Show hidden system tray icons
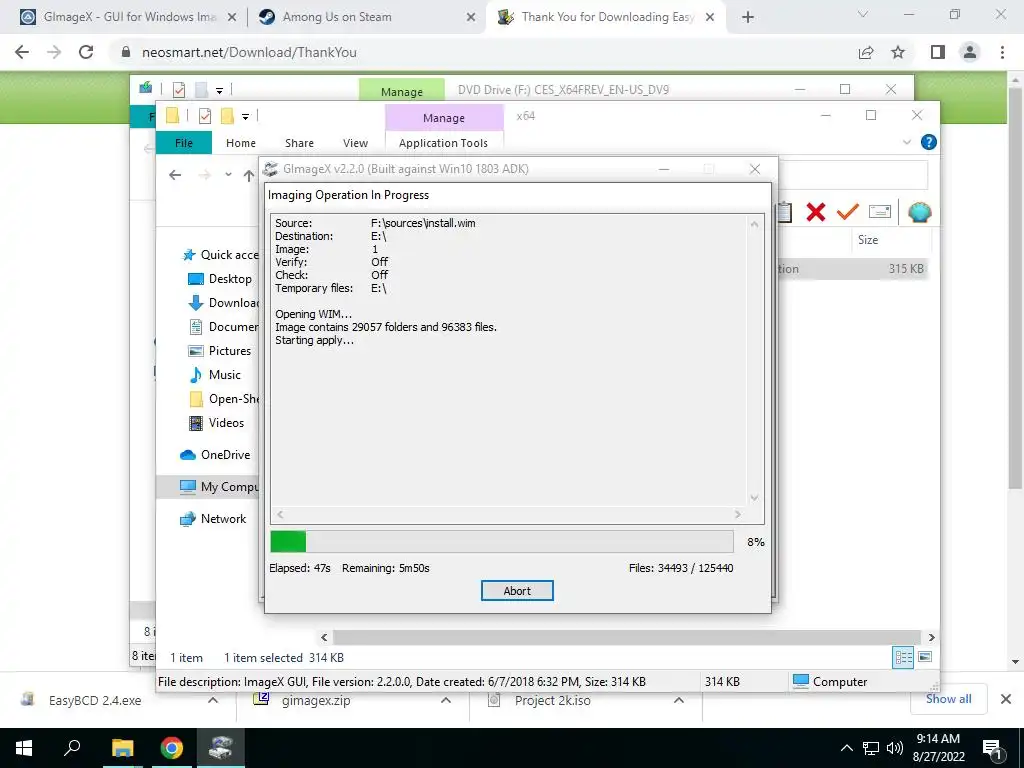 coord(846,748)
